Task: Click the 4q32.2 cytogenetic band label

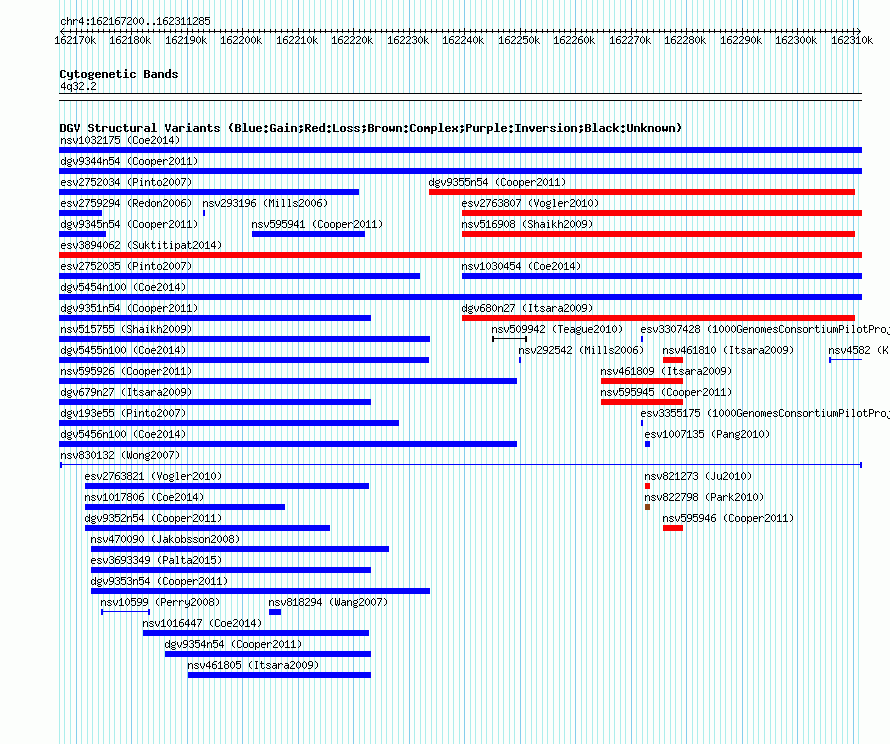Action: coord(78,86)
